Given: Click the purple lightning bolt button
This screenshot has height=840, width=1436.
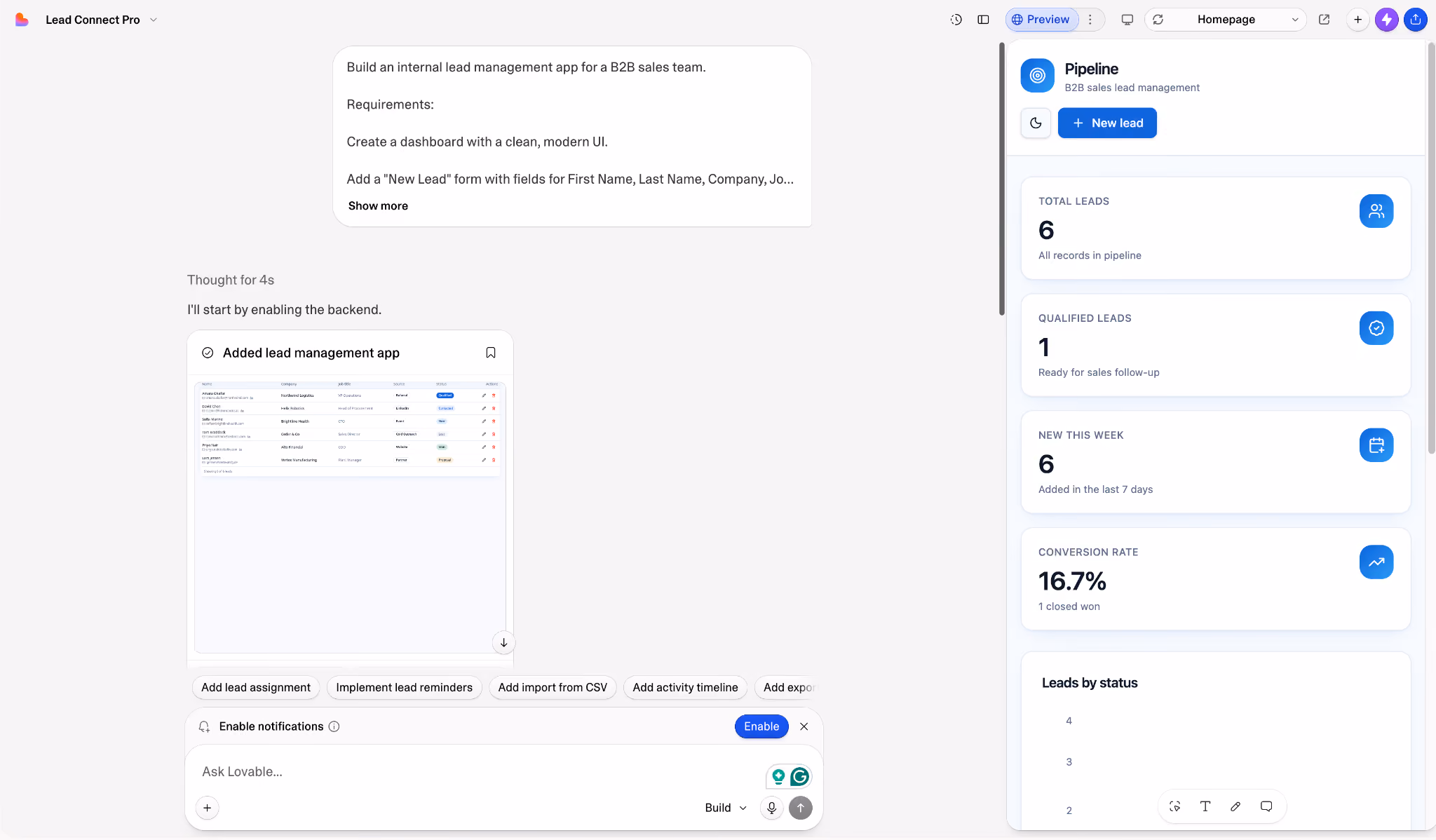Looking at the screenshot, I should point(1386,20).
